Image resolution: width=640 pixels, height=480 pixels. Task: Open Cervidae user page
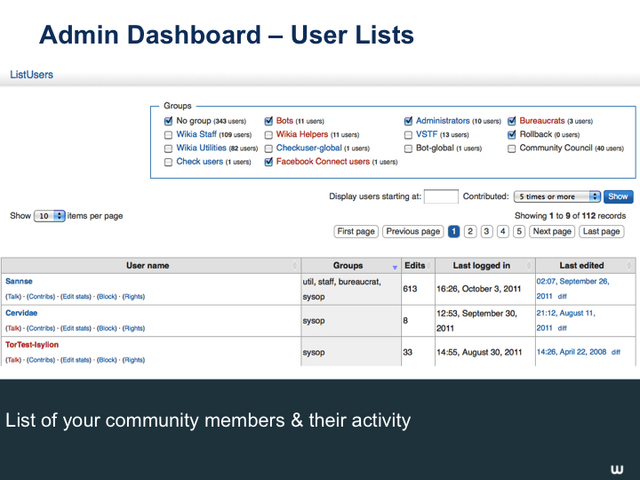(x=21, y=313)
